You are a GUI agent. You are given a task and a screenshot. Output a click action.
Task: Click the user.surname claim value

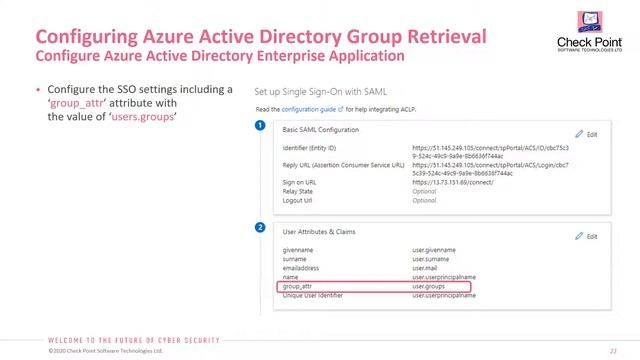pos(431,259)
